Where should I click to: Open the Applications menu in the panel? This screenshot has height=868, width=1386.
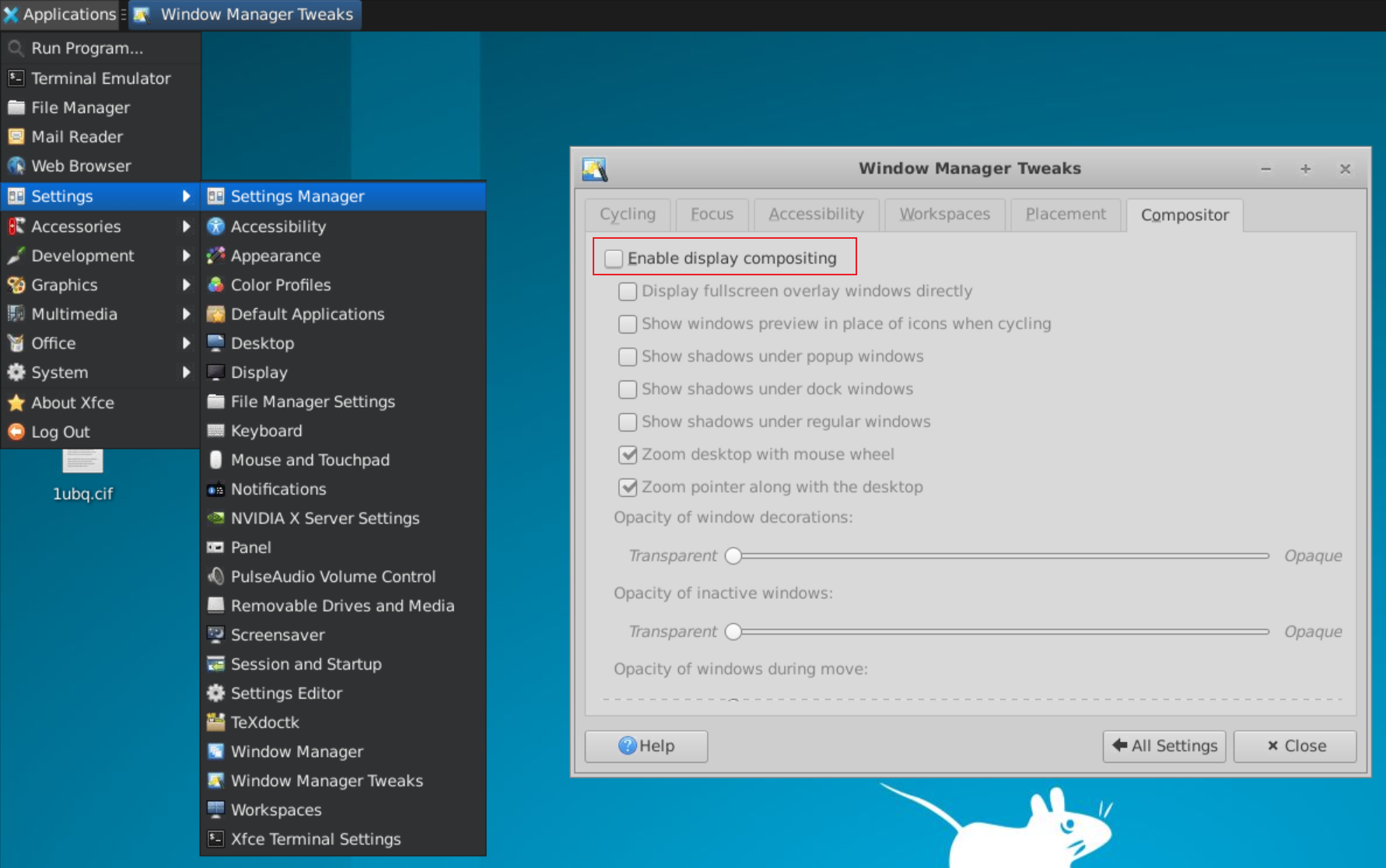pyautogui.click(x=61, y=14)
